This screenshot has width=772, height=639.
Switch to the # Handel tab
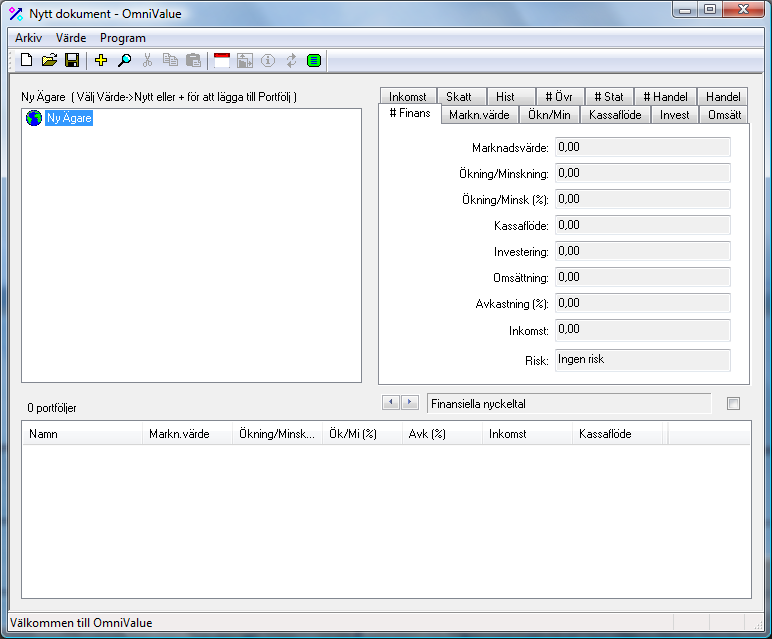point(666,96)
